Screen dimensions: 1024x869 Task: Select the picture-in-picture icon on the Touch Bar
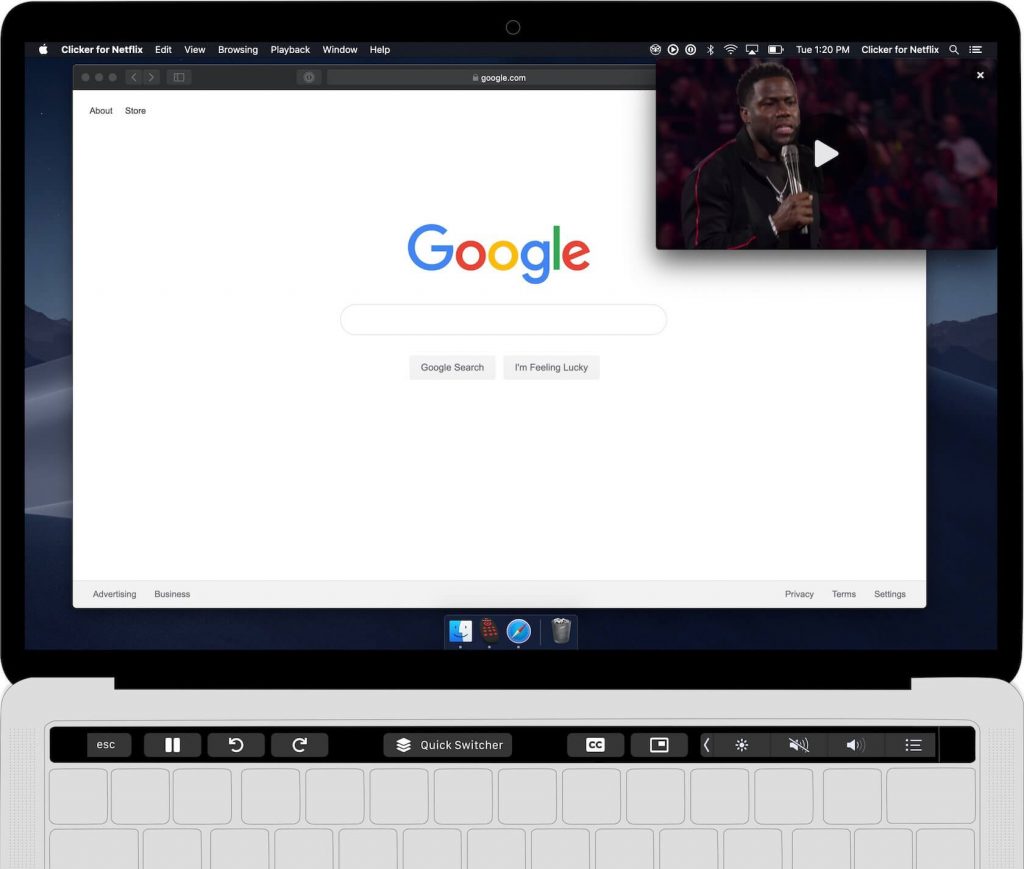pos(659,744)
